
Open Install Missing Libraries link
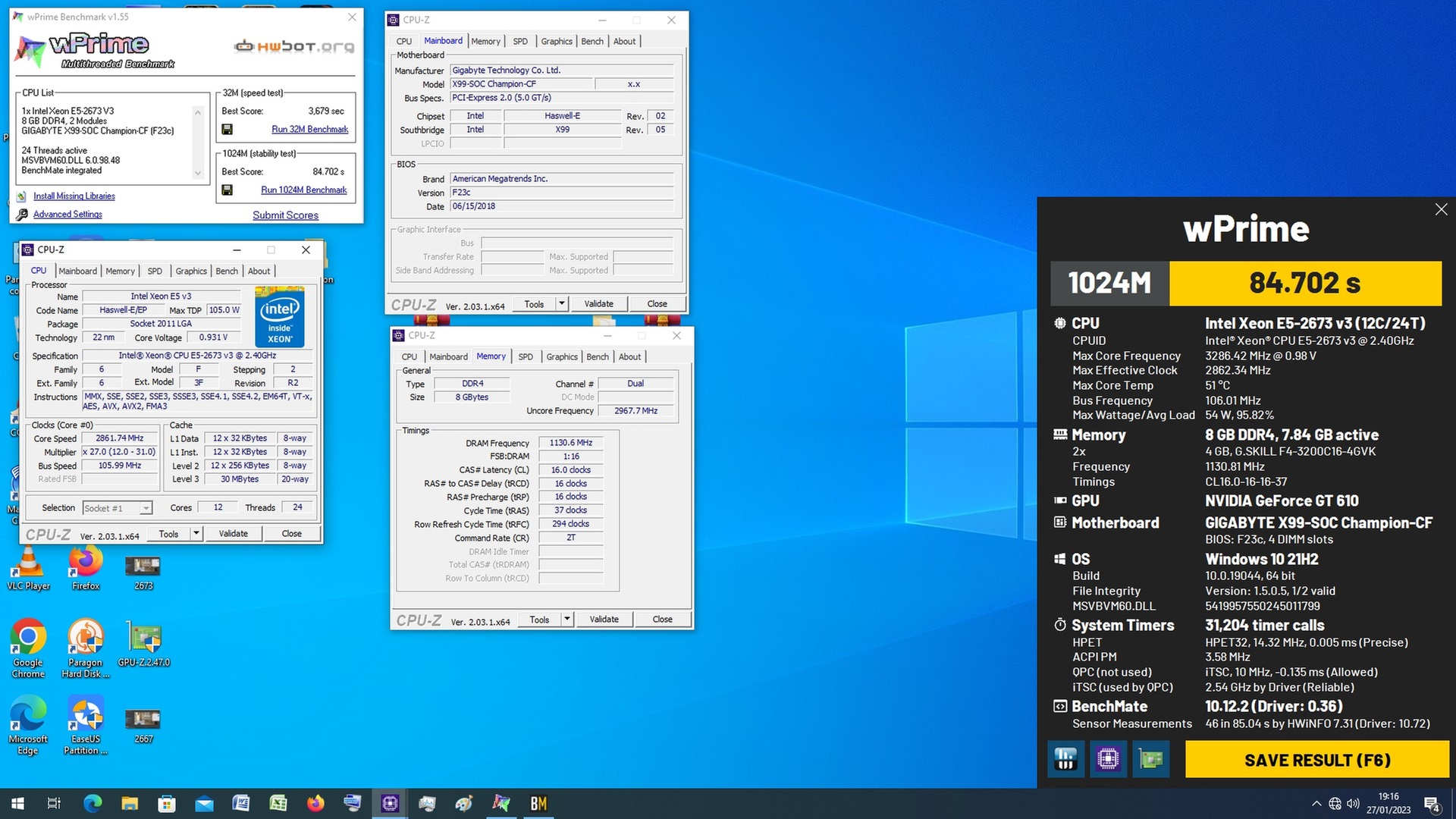coord(74,196)
